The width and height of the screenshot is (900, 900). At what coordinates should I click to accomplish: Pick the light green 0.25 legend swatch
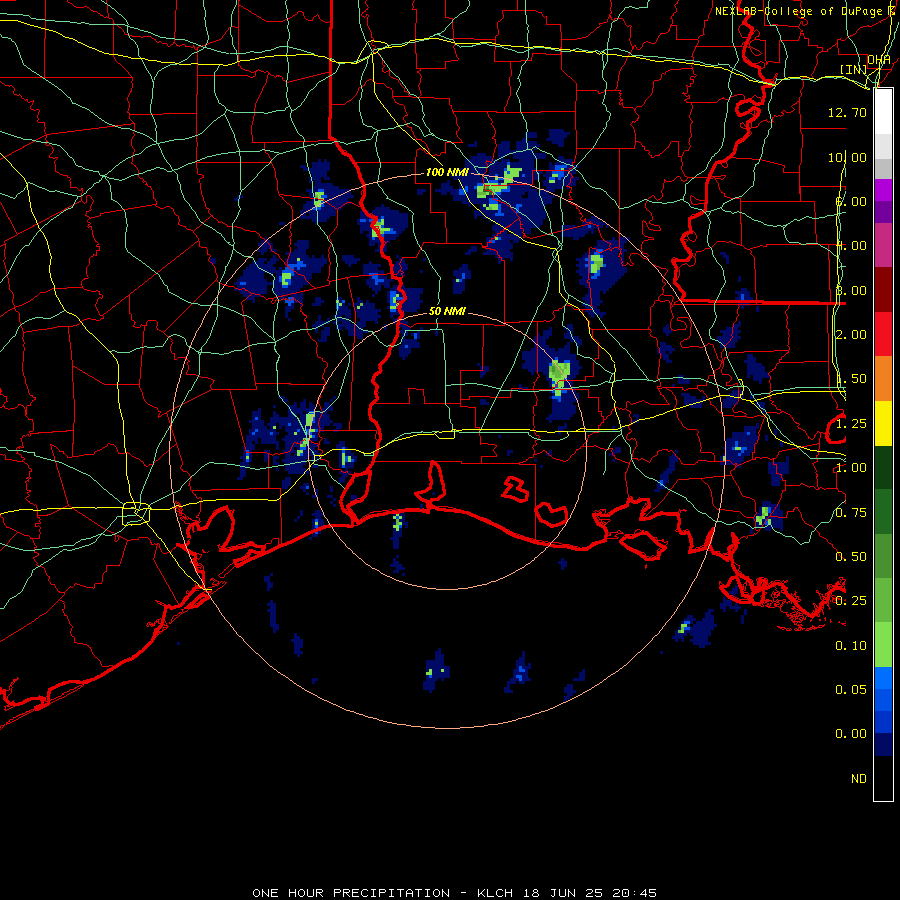[883, 600]
